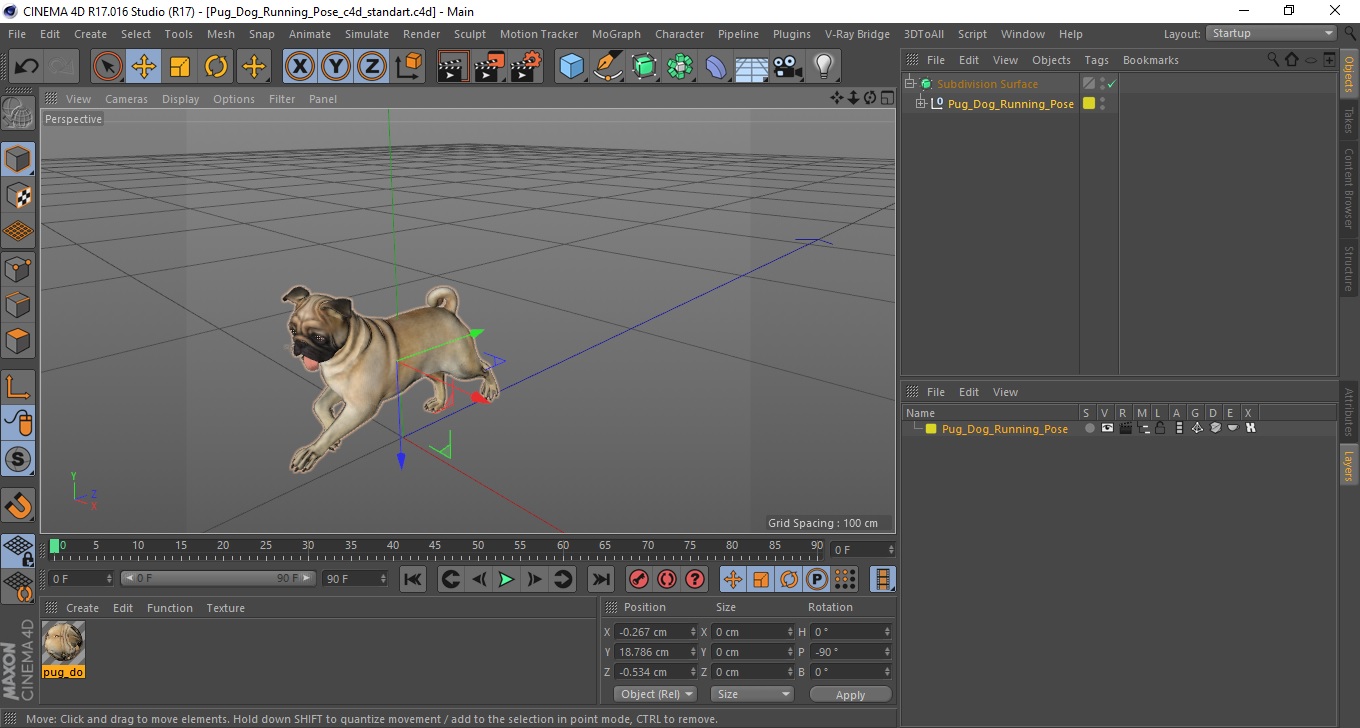Collapse the Subdivision Surface hierarchy

pos(910,84)
